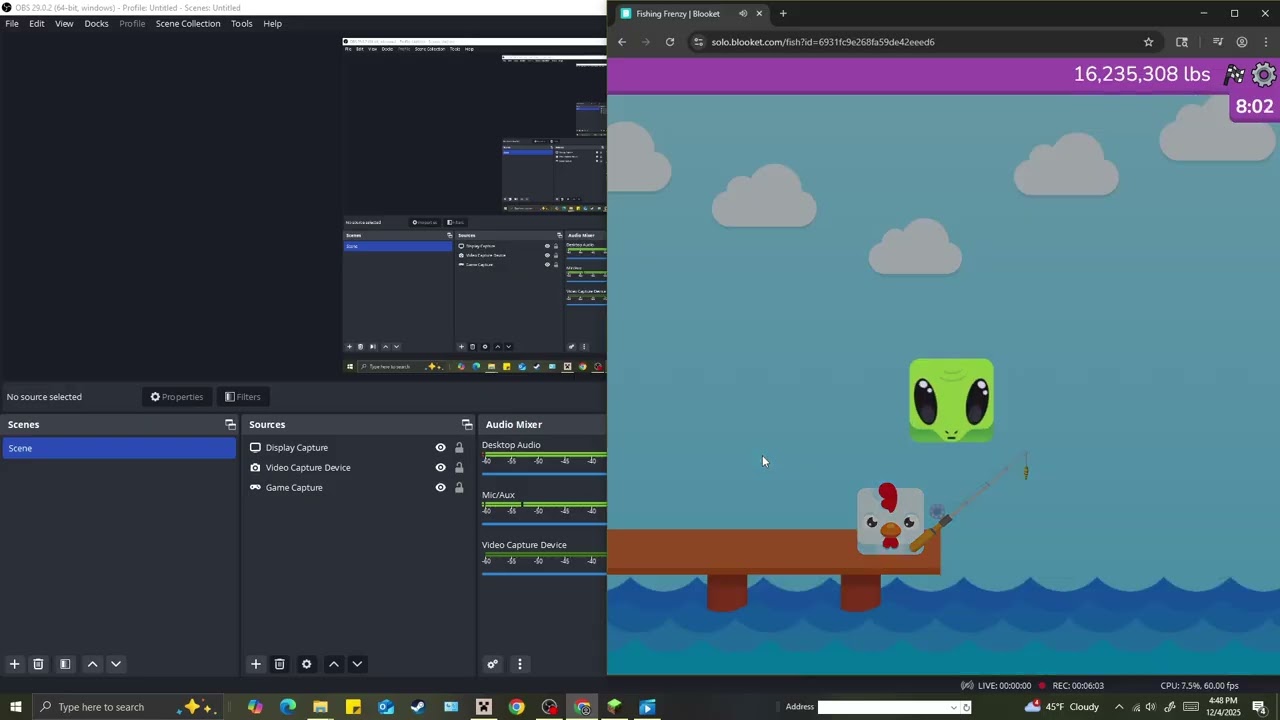The height and width of the screenshot is (720, 1280).
Task: Add a new source with plus button
Action: (x=256, y=664)
